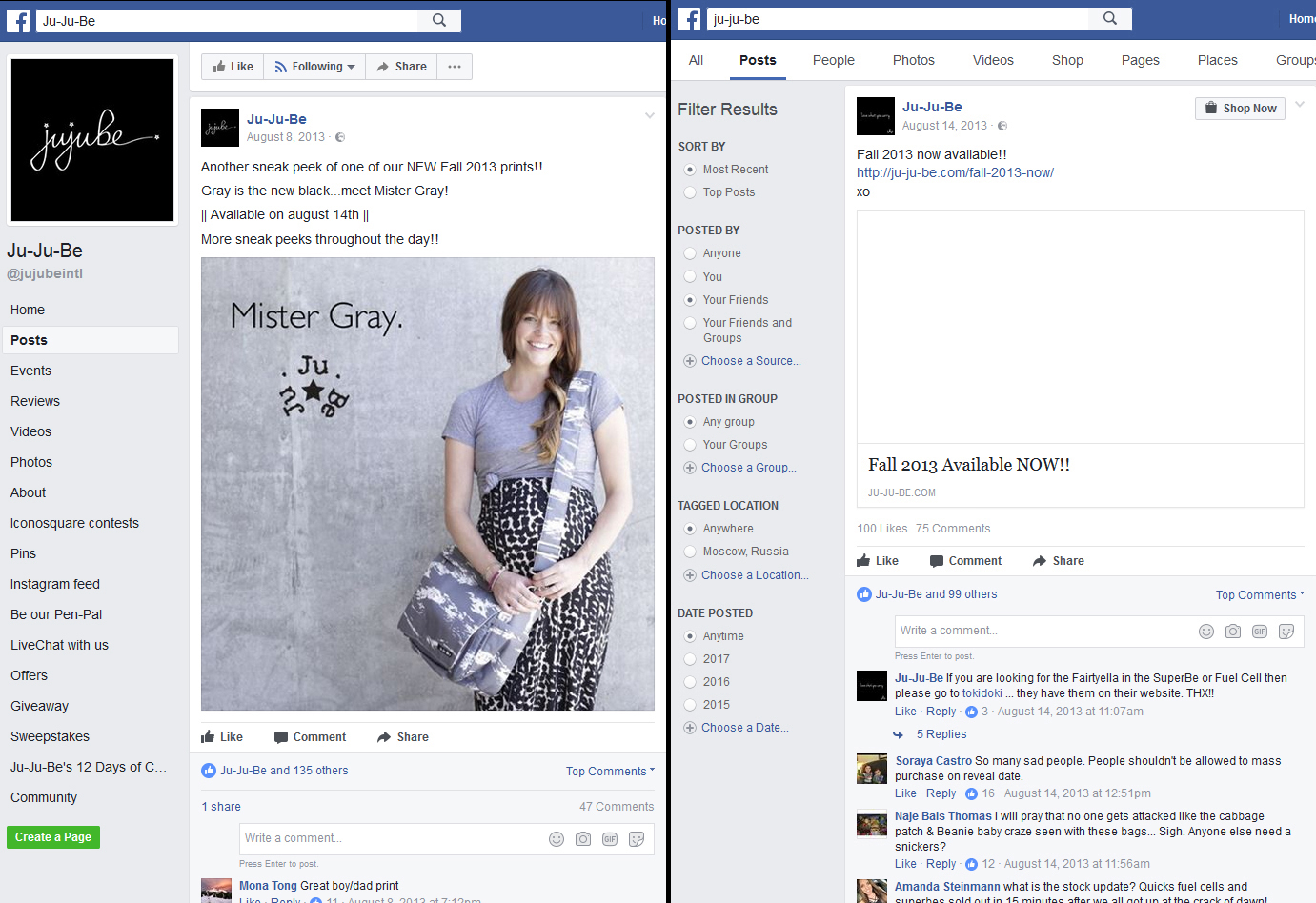The image size is (1316, 903).
Task: Click the camera icon in the left comment box
Action: [x=583, y=839]
